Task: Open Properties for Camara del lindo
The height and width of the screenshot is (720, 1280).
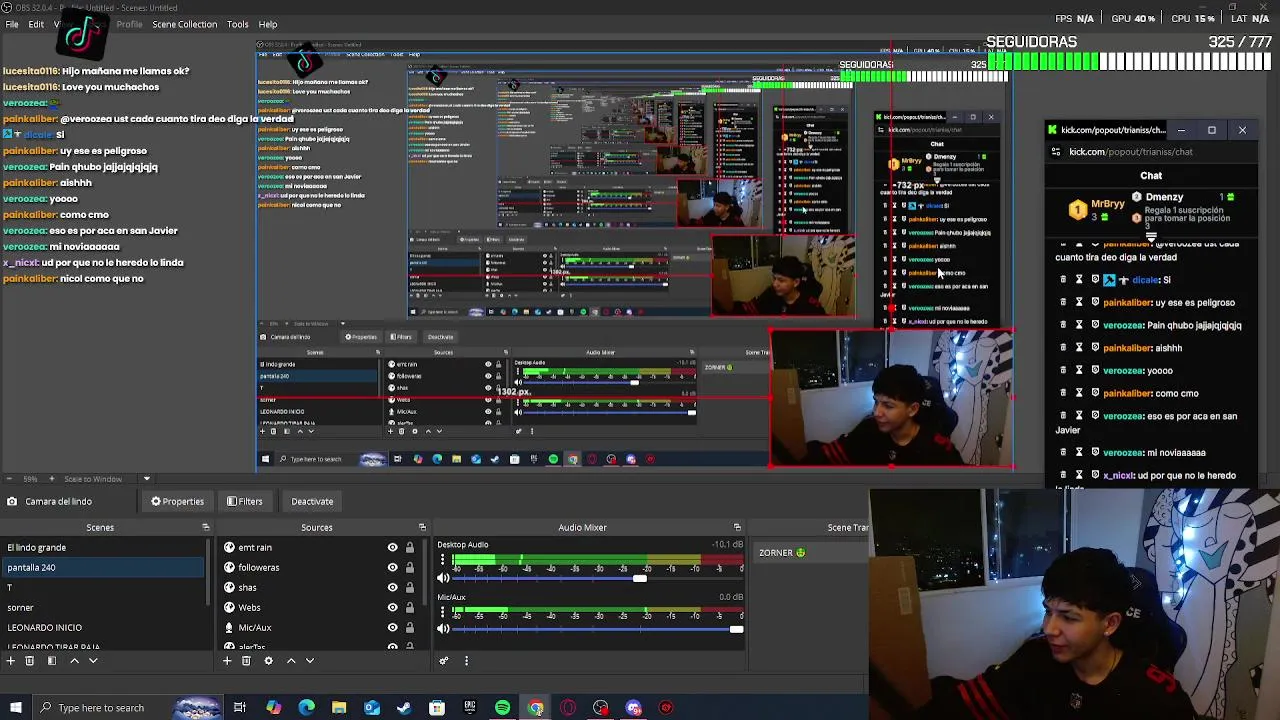Action: [x=177, y=502]
